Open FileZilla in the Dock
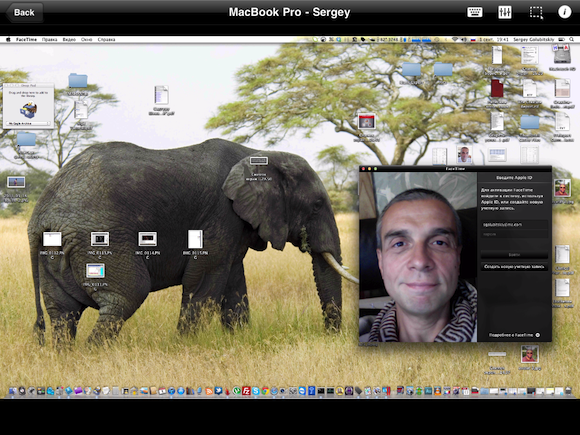580x435 pixels. tap(246, 391)
